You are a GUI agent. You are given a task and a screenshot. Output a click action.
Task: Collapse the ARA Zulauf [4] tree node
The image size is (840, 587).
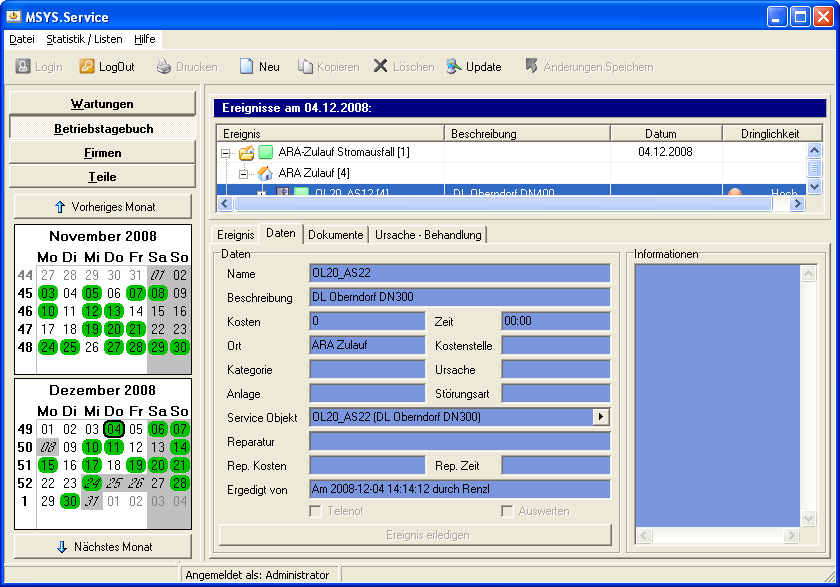(245, 173)
